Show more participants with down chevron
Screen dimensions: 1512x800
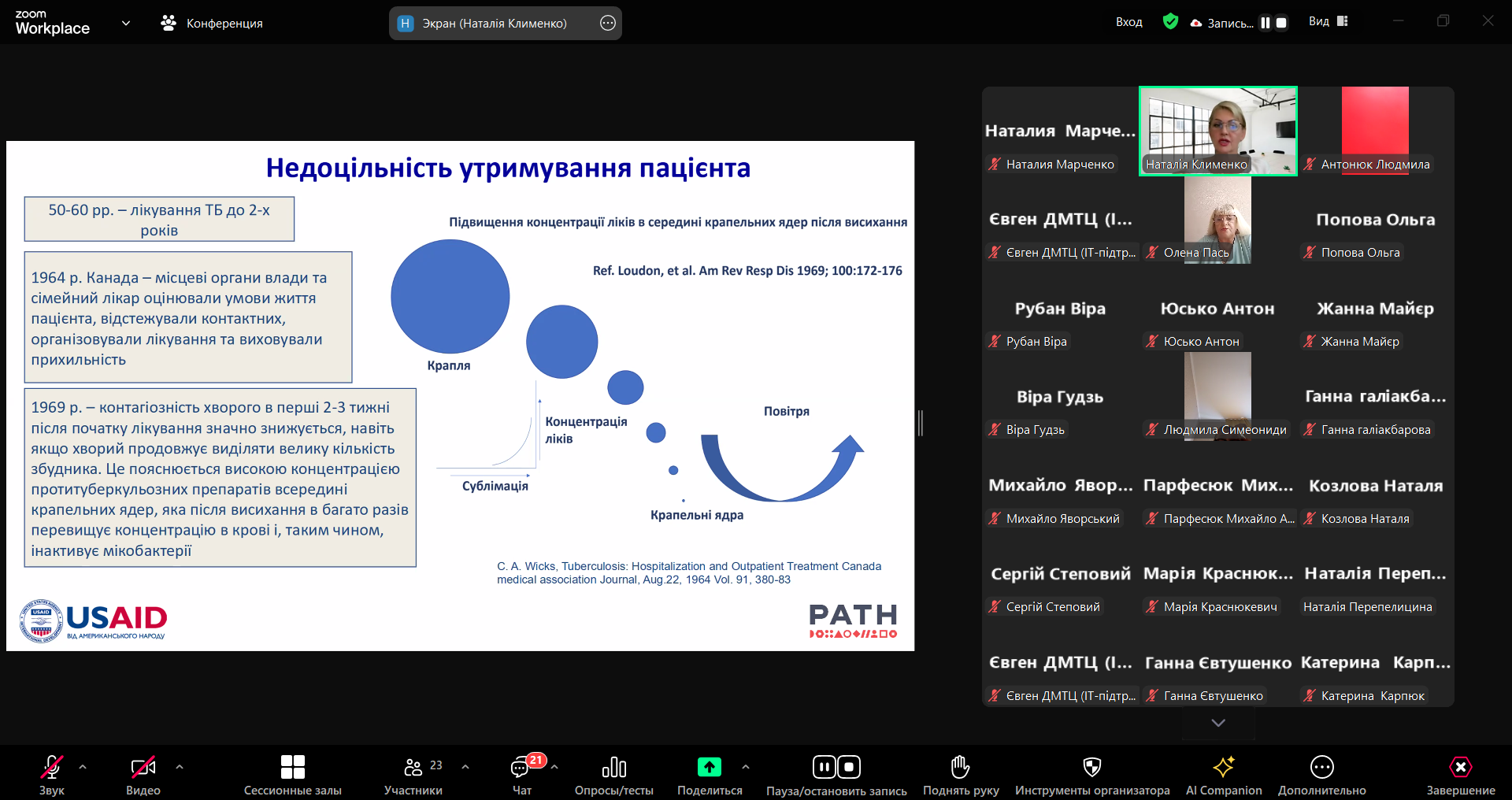pos(1218,723)
